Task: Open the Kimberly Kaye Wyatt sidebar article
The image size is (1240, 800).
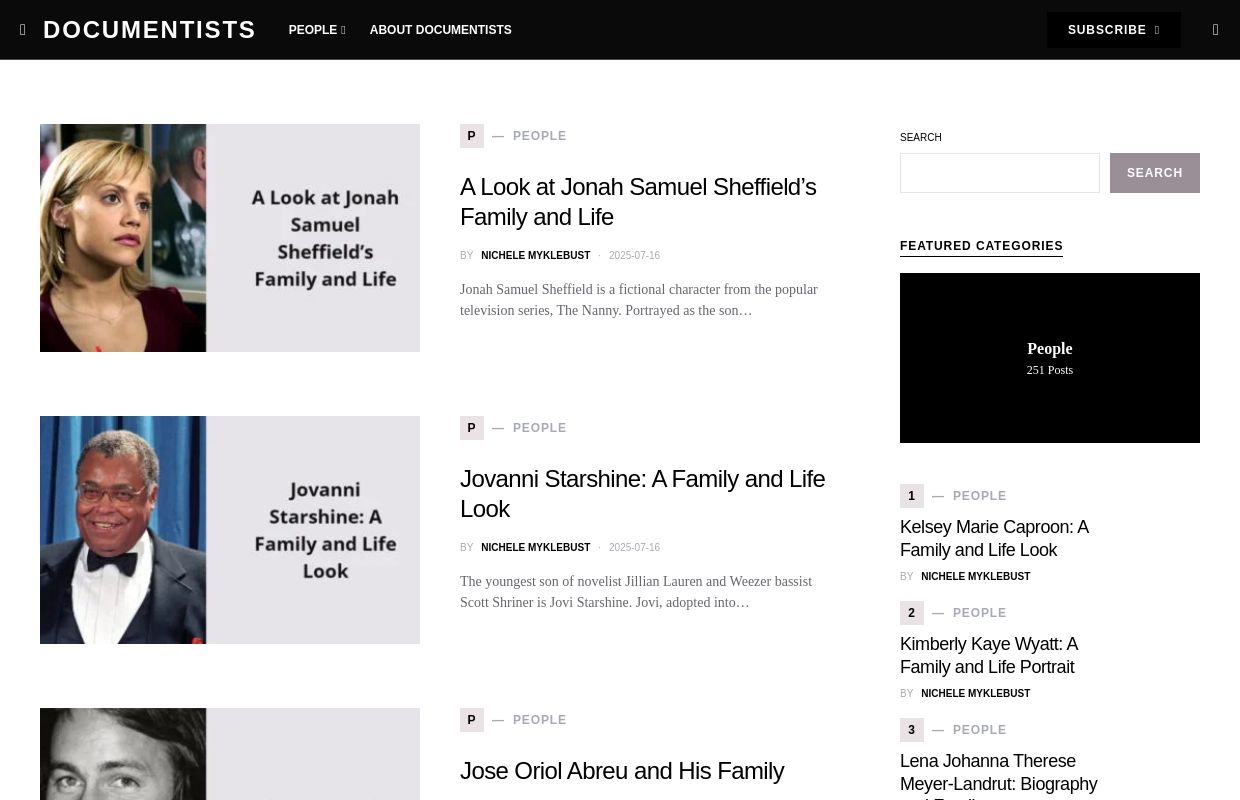Action: 988,655
